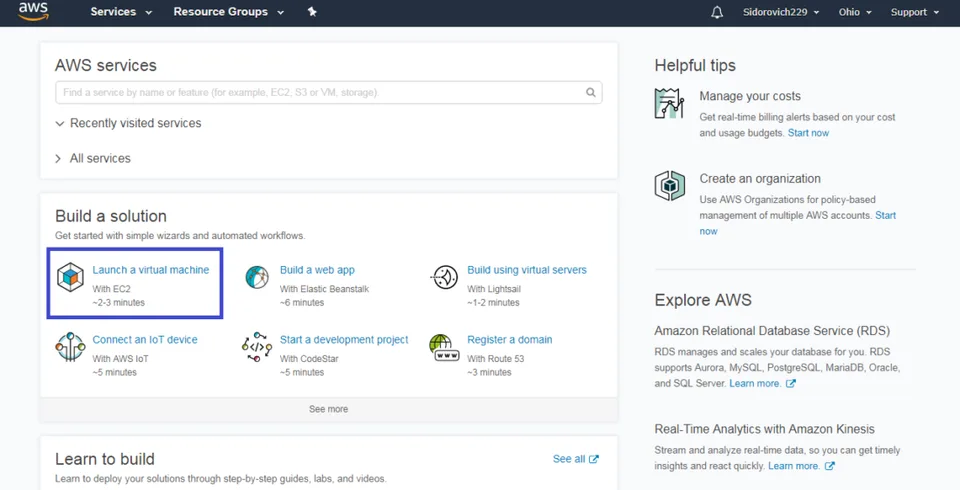Click the See more bar
Viewport: 960px width, 490px height.
coord(329,409)
